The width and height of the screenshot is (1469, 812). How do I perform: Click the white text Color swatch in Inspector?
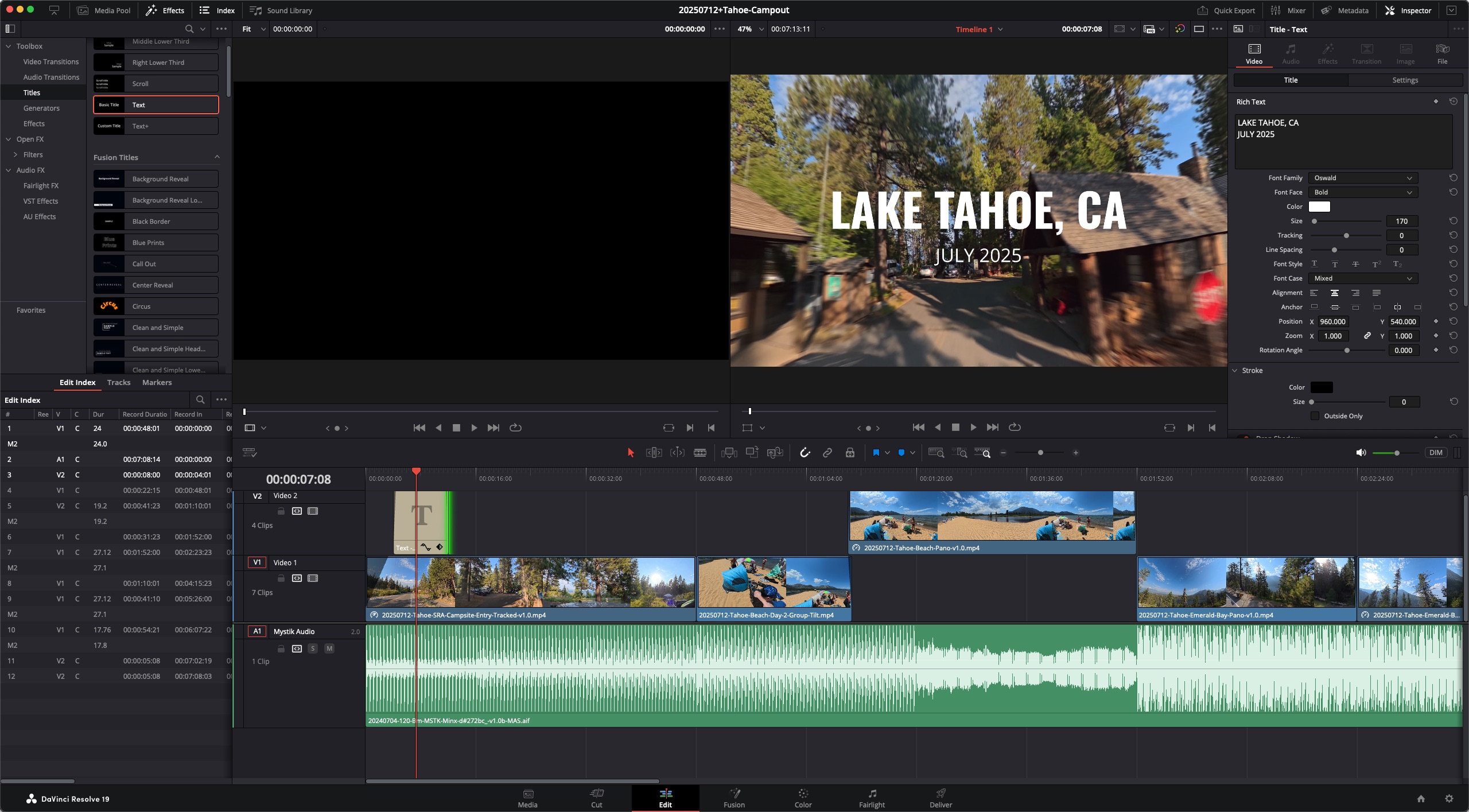[1320, 206]
